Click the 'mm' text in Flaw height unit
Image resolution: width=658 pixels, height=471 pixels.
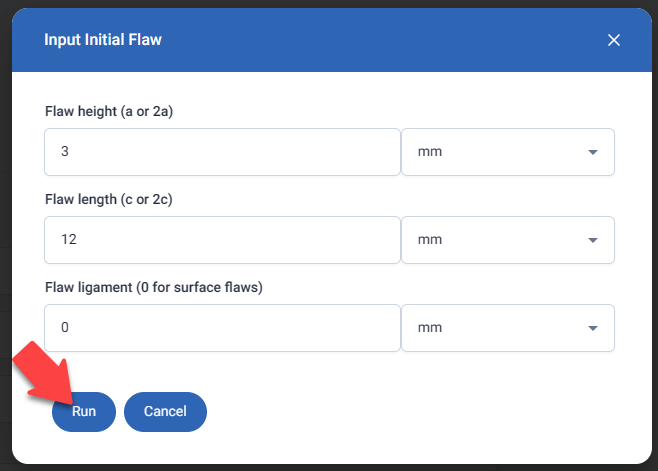pos(430,152)
